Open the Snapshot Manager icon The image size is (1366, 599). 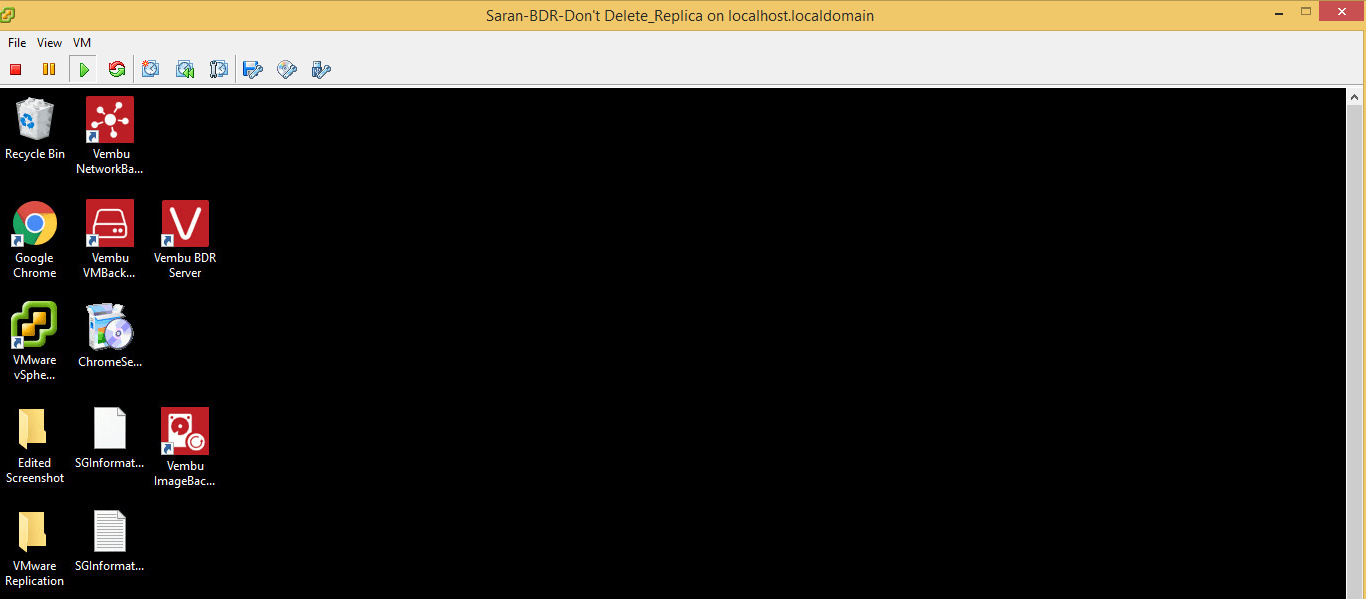point(219,69)
